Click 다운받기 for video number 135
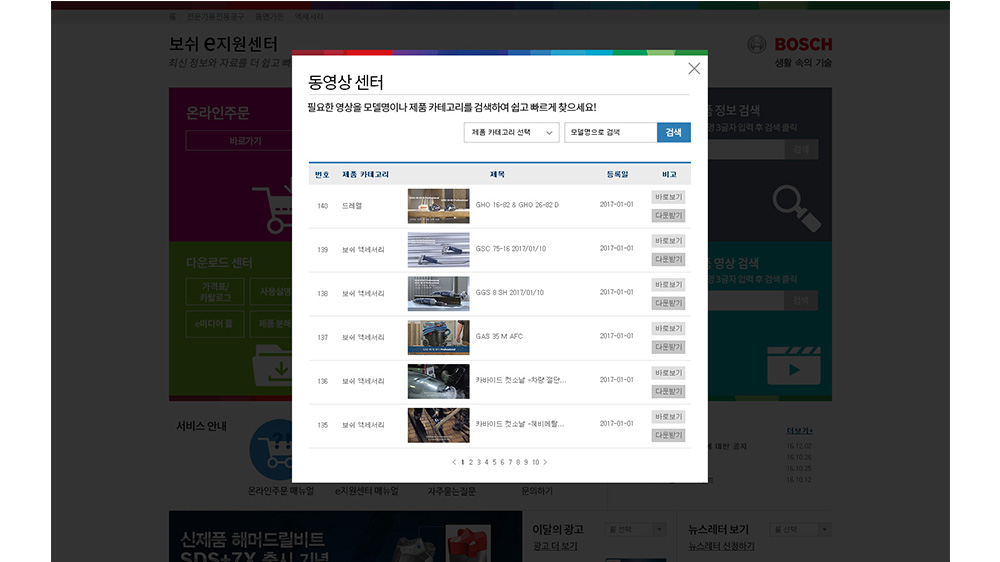This screenshot has width=1000, height=562. tap(668, 435)
